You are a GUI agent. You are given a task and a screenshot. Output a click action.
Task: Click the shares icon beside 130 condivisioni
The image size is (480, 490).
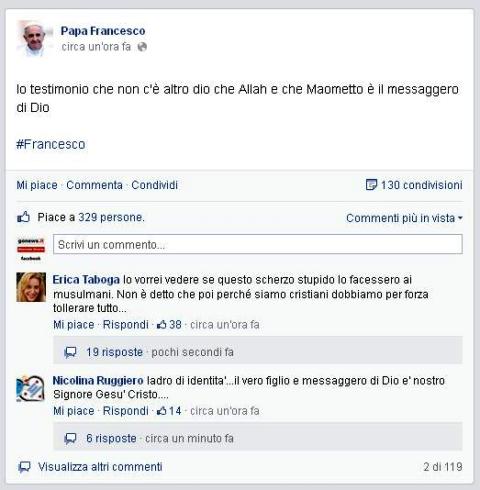tap(371, 184)
